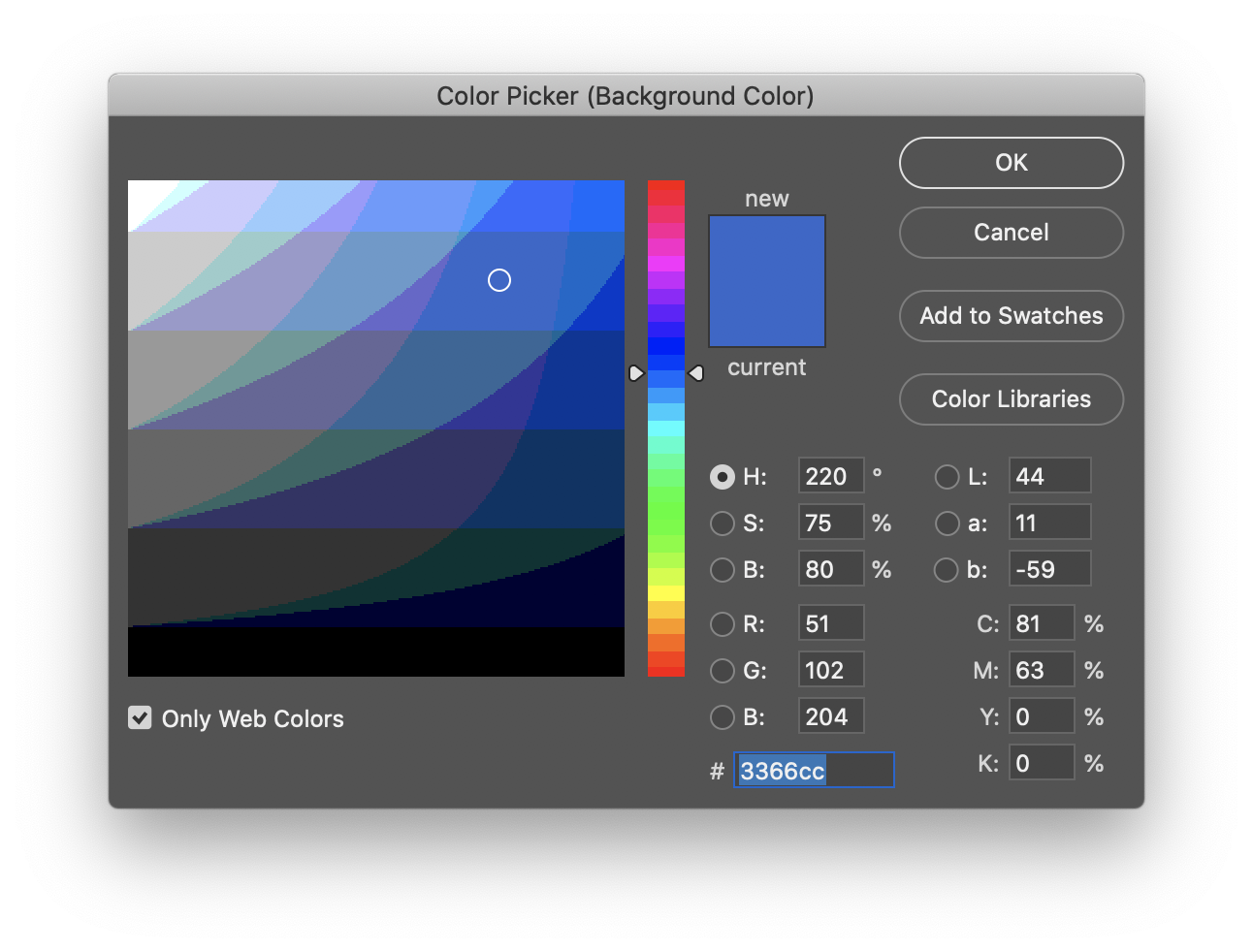Click the K (black) percentage field

1041,764
